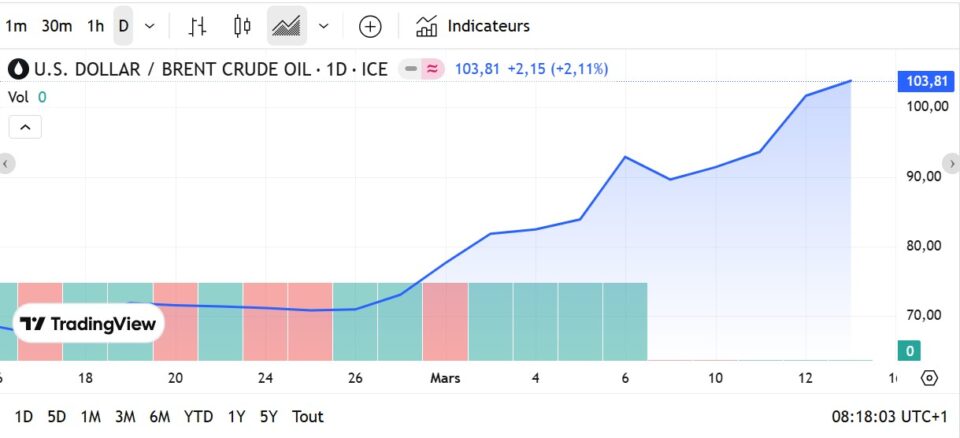Click the 103,81 current price label
Screen dimensions: 960x438
click(x=925, y=81)
